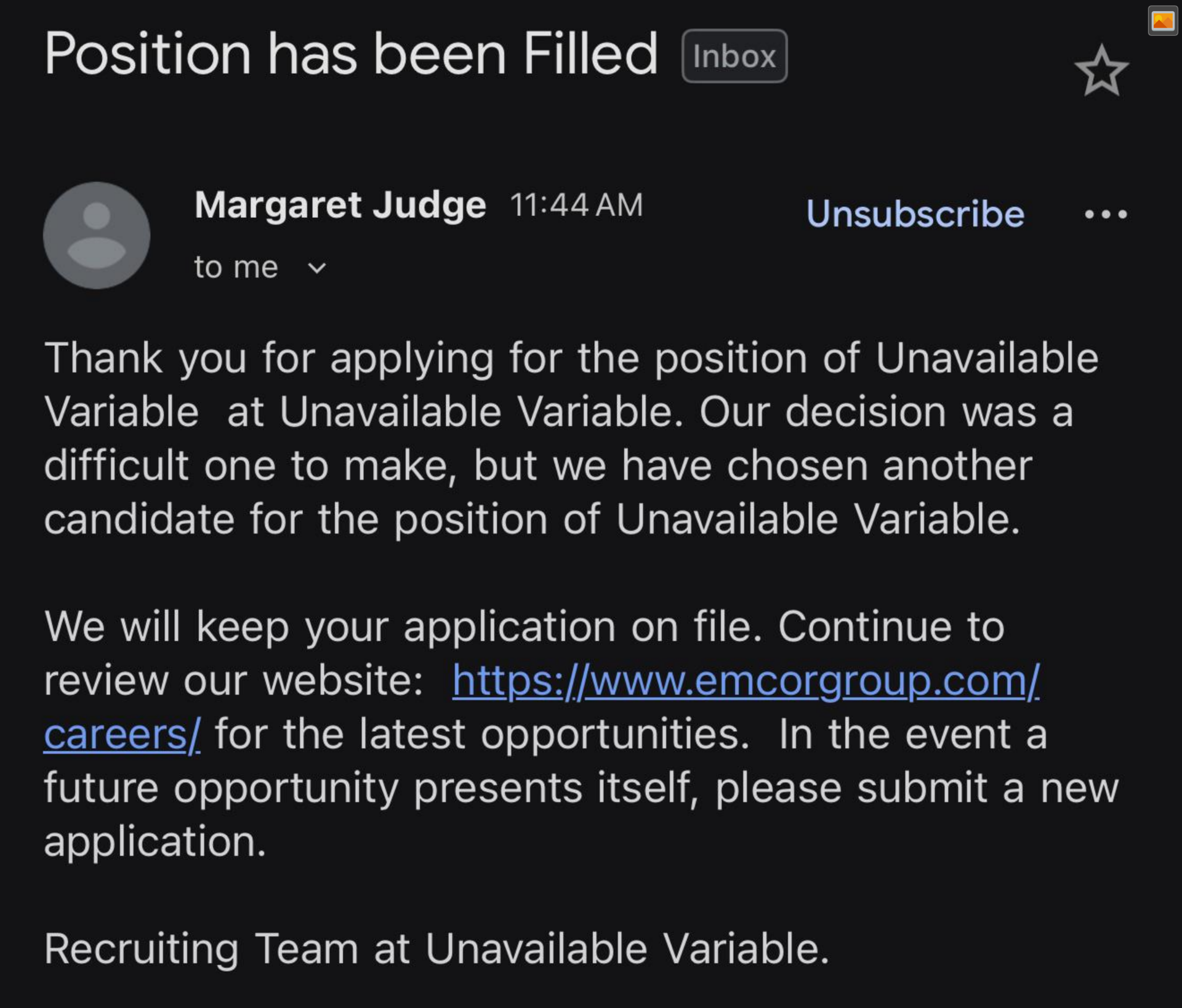Click "In the event a" sentence start
Screen dimensions: 1182x1008
912,734
